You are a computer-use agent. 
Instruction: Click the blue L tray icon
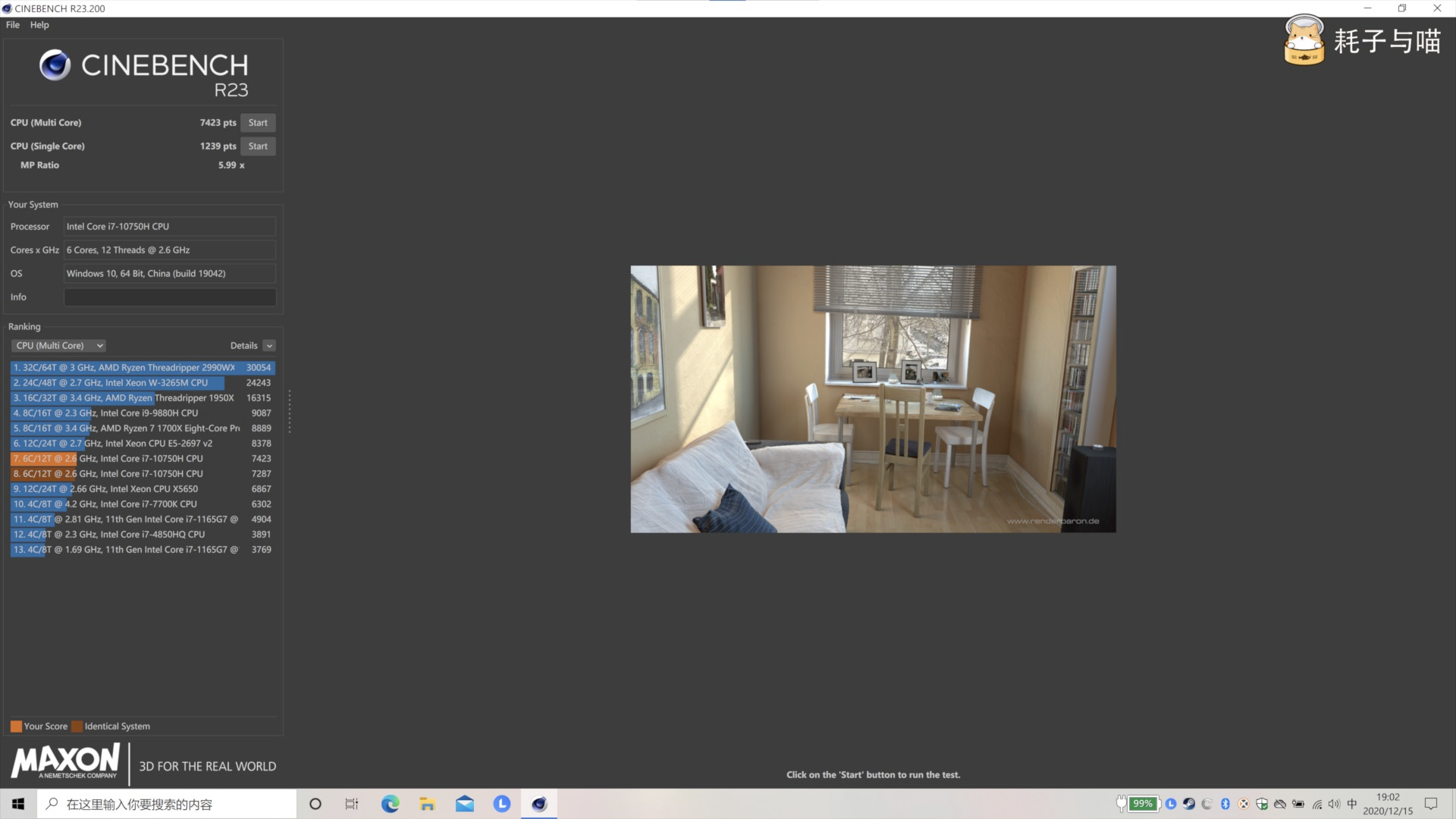pyautogui.click(x=1171, y=804)
